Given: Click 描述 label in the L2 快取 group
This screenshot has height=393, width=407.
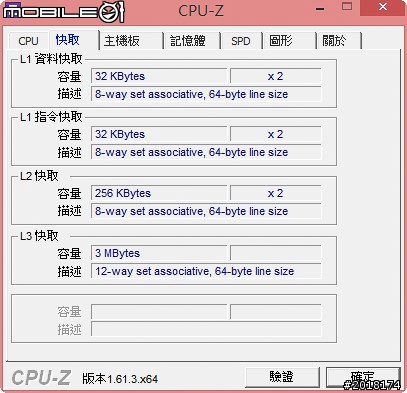Looking at the screenshot, I should click(69, 211).
